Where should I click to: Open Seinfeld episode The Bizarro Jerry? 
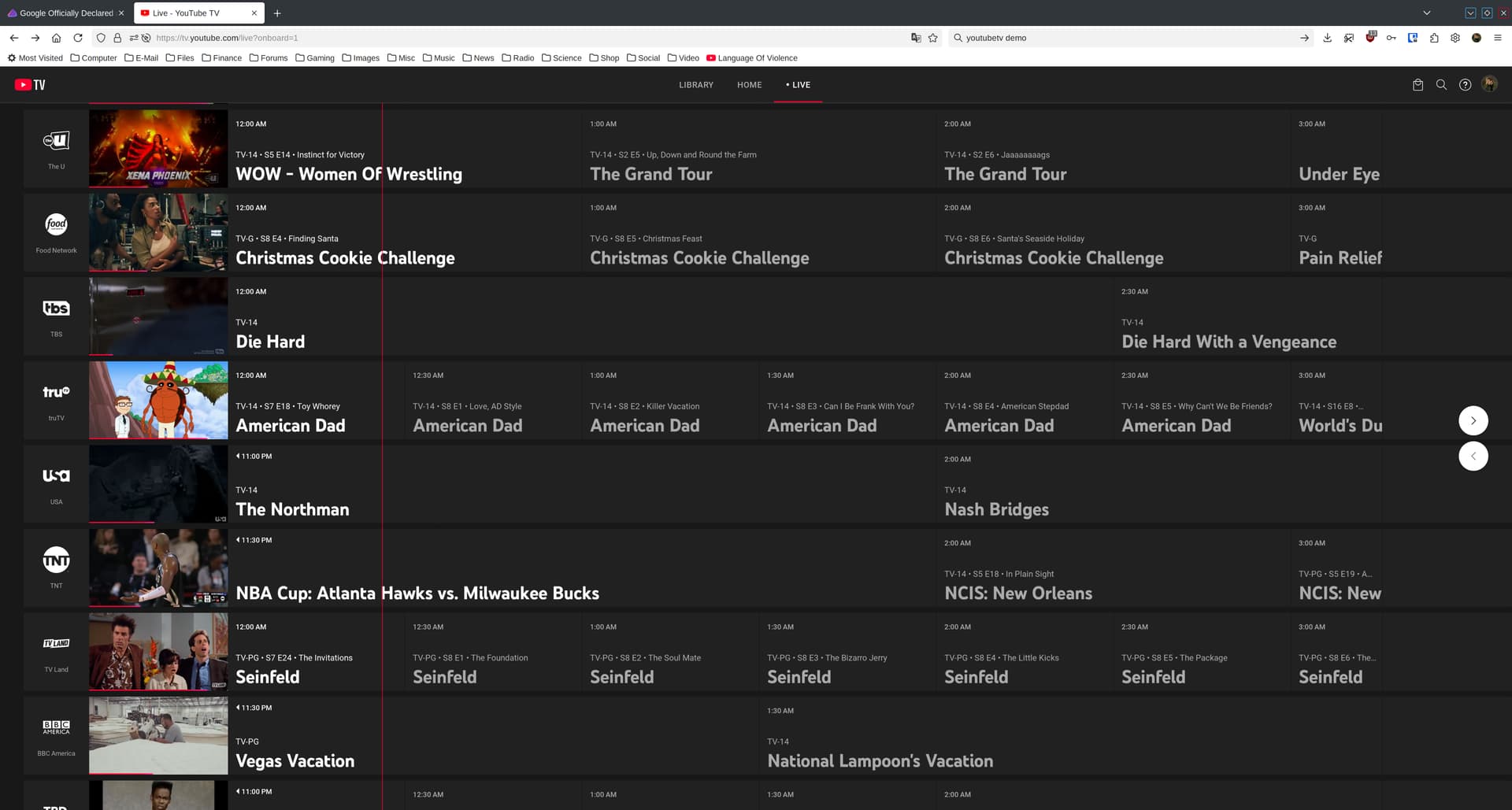[847, 652]
